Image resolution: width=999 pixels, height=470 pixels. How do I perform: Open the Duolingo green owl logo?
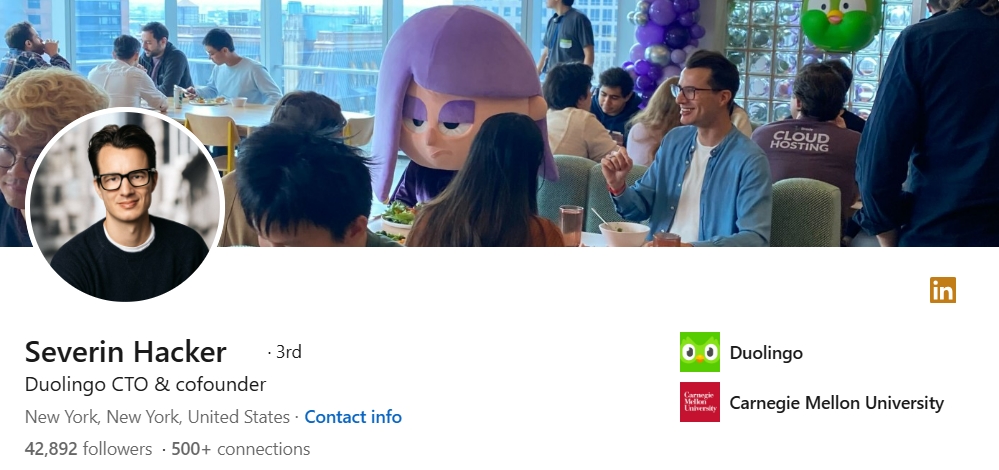click(700, 352)
